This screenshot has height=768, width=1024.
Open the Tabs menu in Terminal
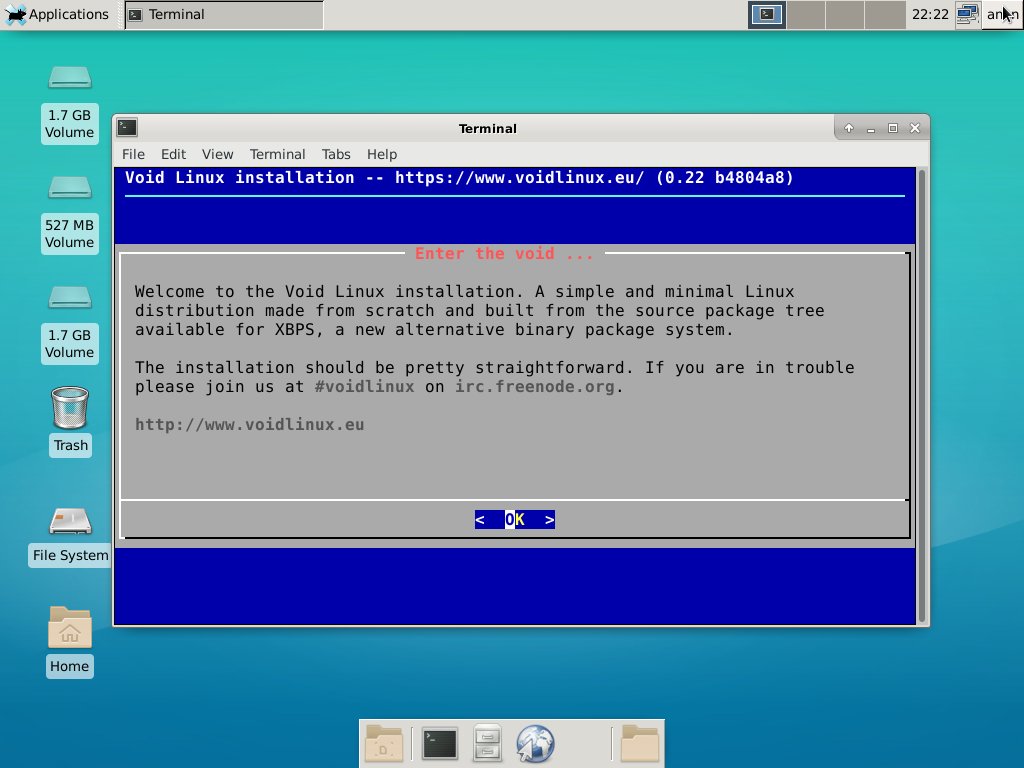tap(336, 154)
